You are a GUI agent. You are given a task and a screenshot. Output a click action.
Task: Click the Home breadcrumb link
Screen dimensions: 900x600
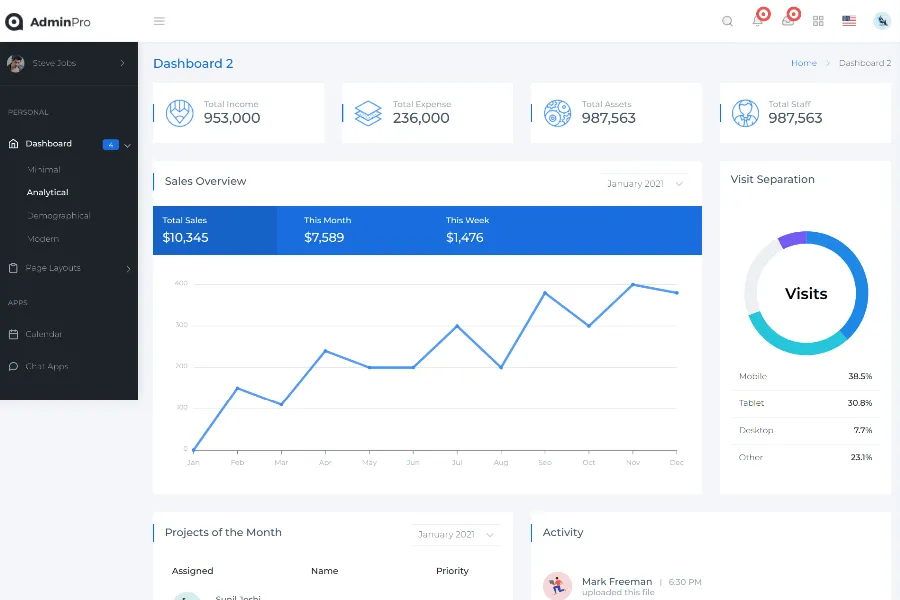click(x=803, y=63)
